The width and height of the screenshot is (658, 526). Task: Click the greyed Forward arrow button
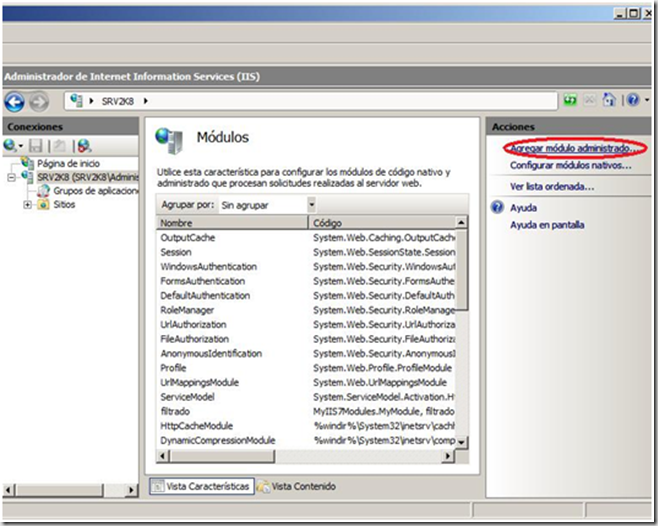point(39,102)
